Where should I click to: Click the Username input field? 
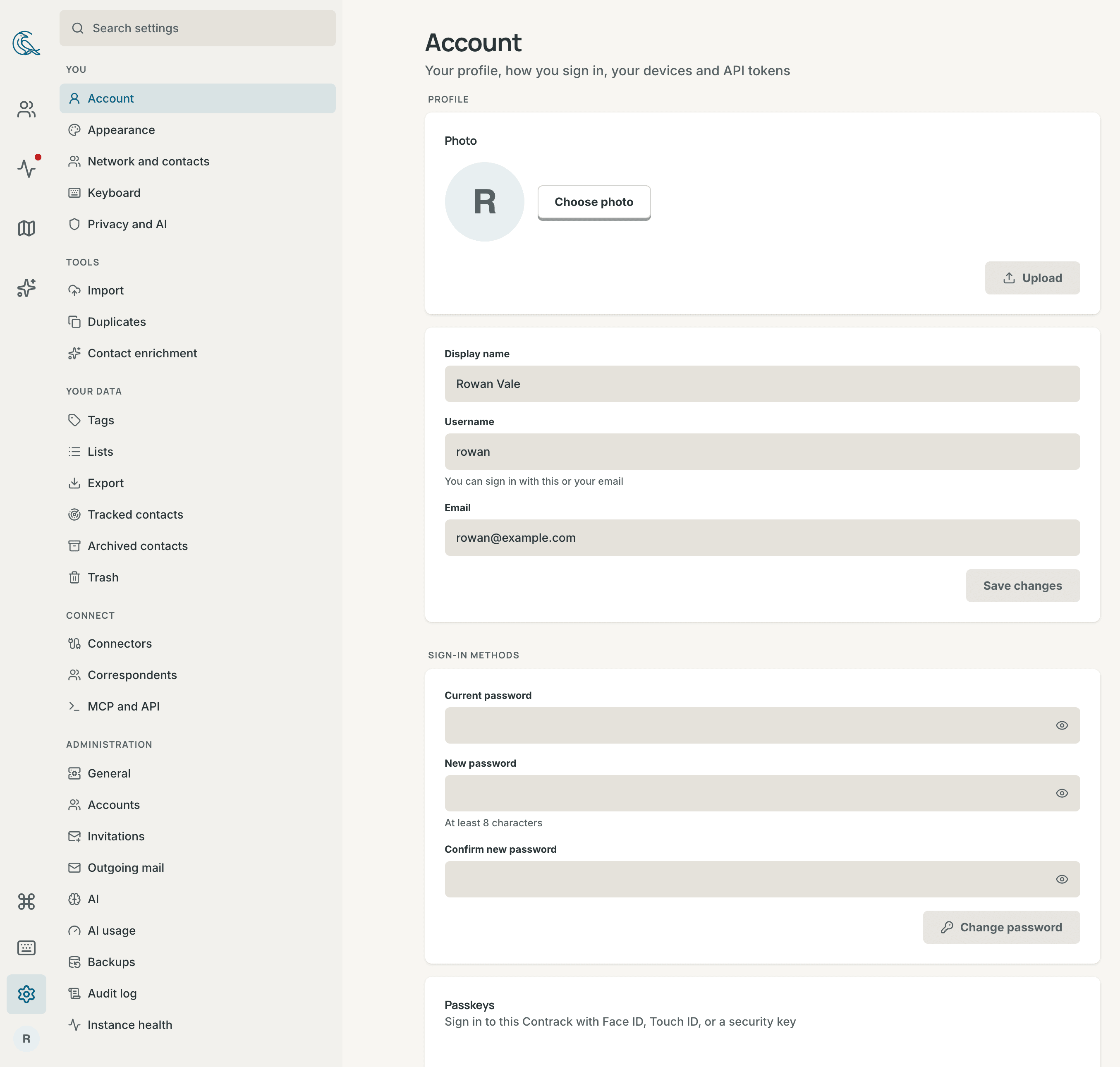762,452
